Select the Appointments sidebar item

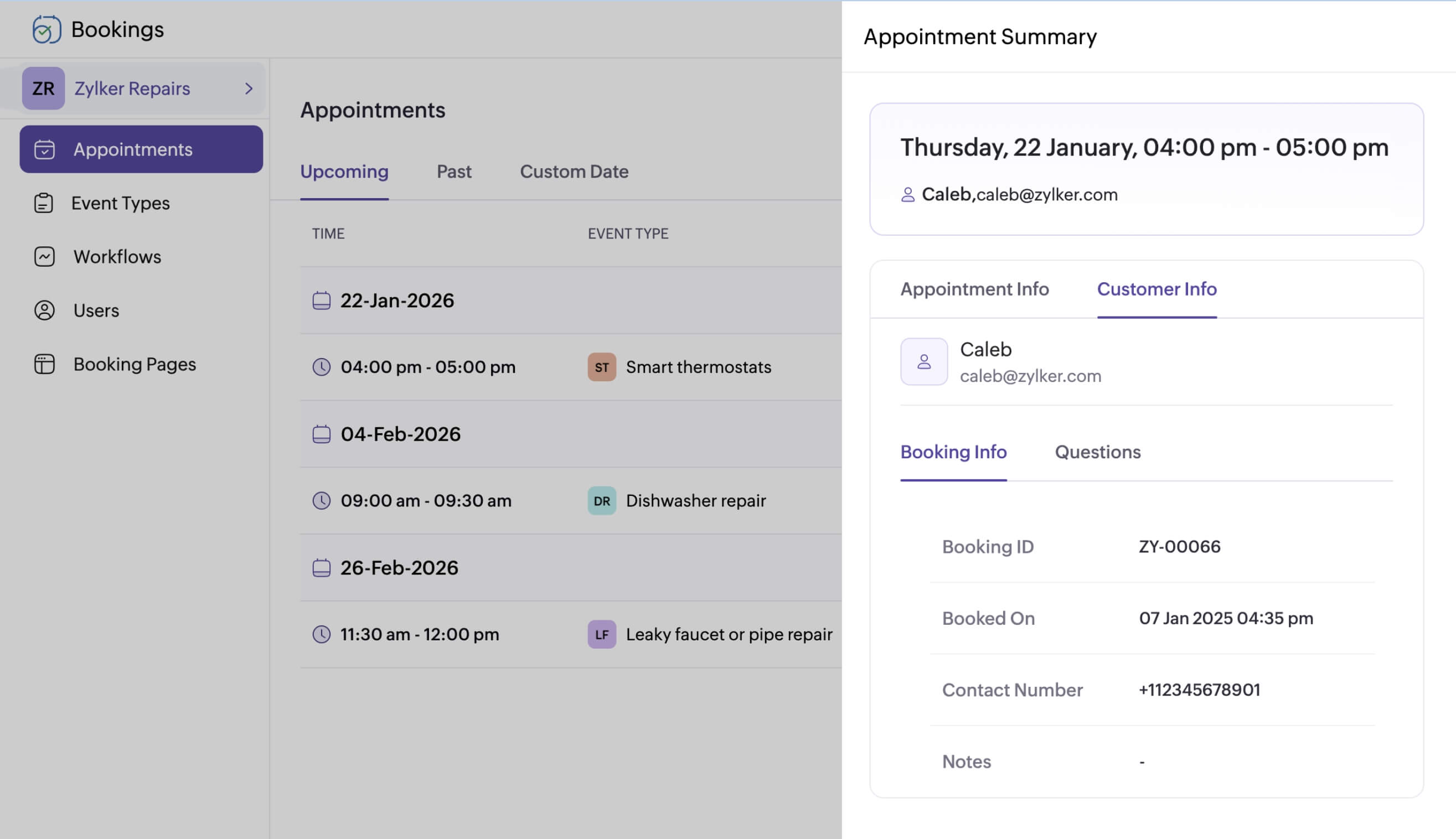141,149
